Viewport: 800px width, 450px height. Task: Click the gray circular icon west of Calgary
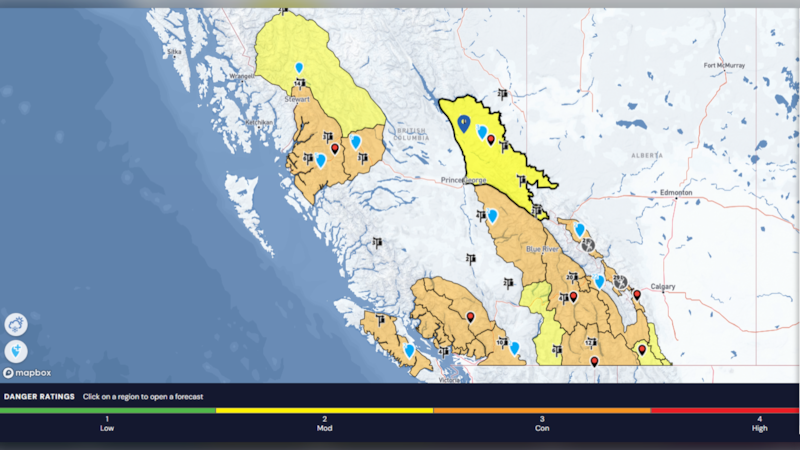[621, 282]
